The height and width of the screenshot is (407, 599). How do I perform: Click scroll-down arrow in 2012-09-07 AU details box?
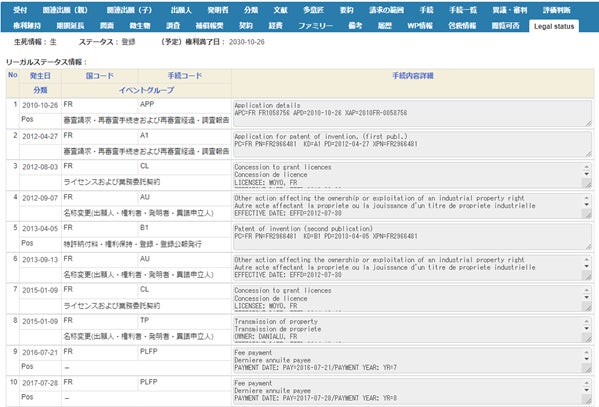[x=586, y=205]
